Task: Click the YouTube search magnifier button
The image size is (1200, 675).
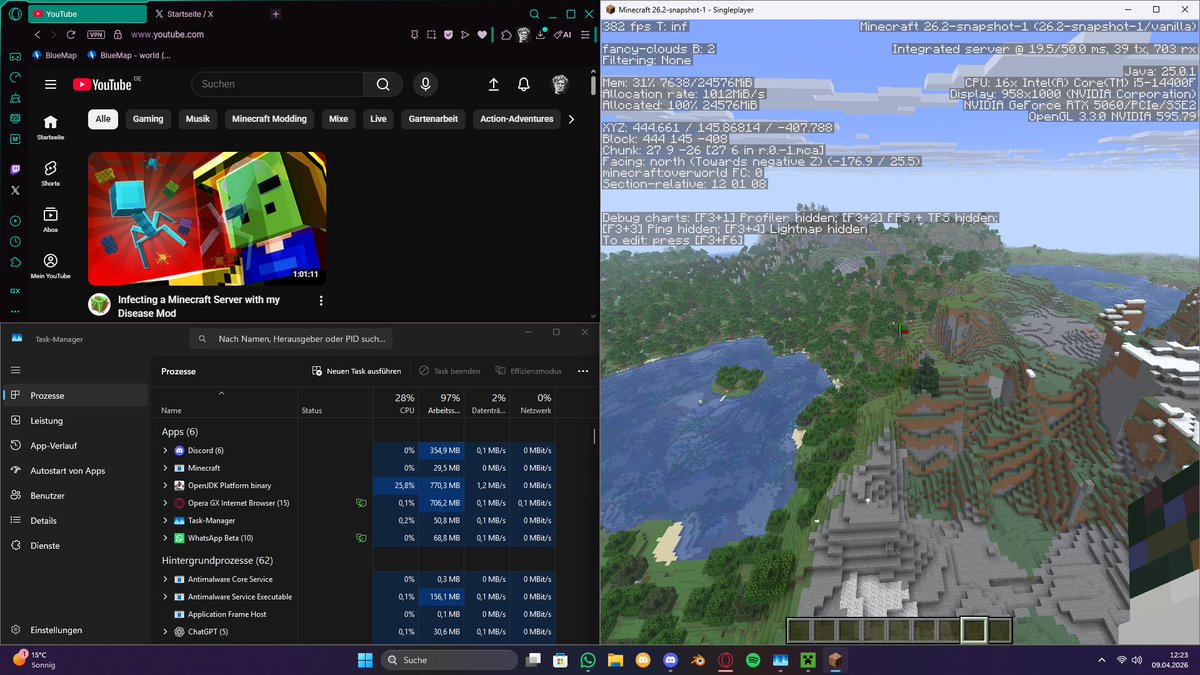Action: pyautogui.click(x=382, y=85)
